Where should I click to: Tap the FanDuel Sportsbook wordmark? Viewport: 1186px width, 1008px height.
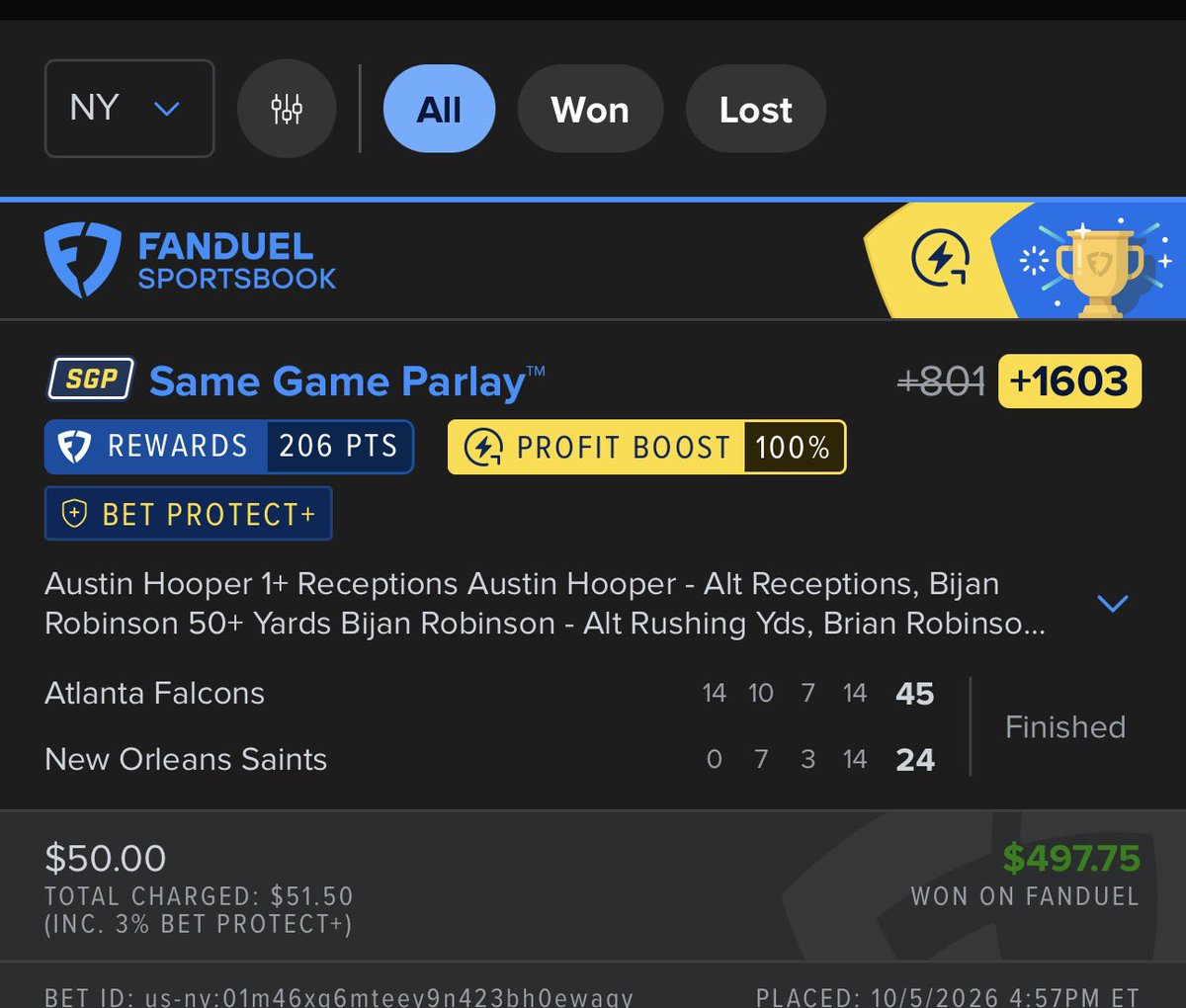[237, 261]
